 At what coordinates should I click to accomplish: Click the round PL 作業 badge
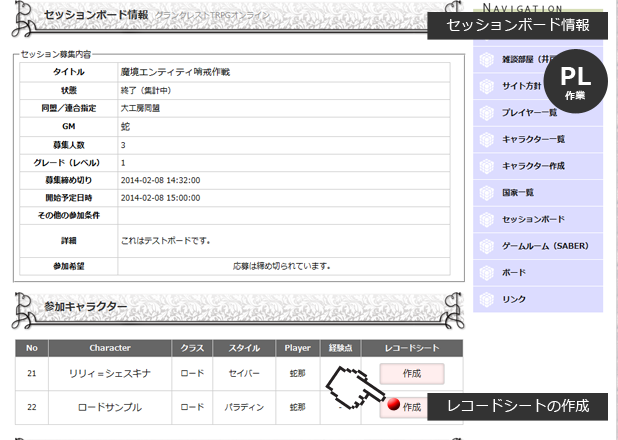574,81
